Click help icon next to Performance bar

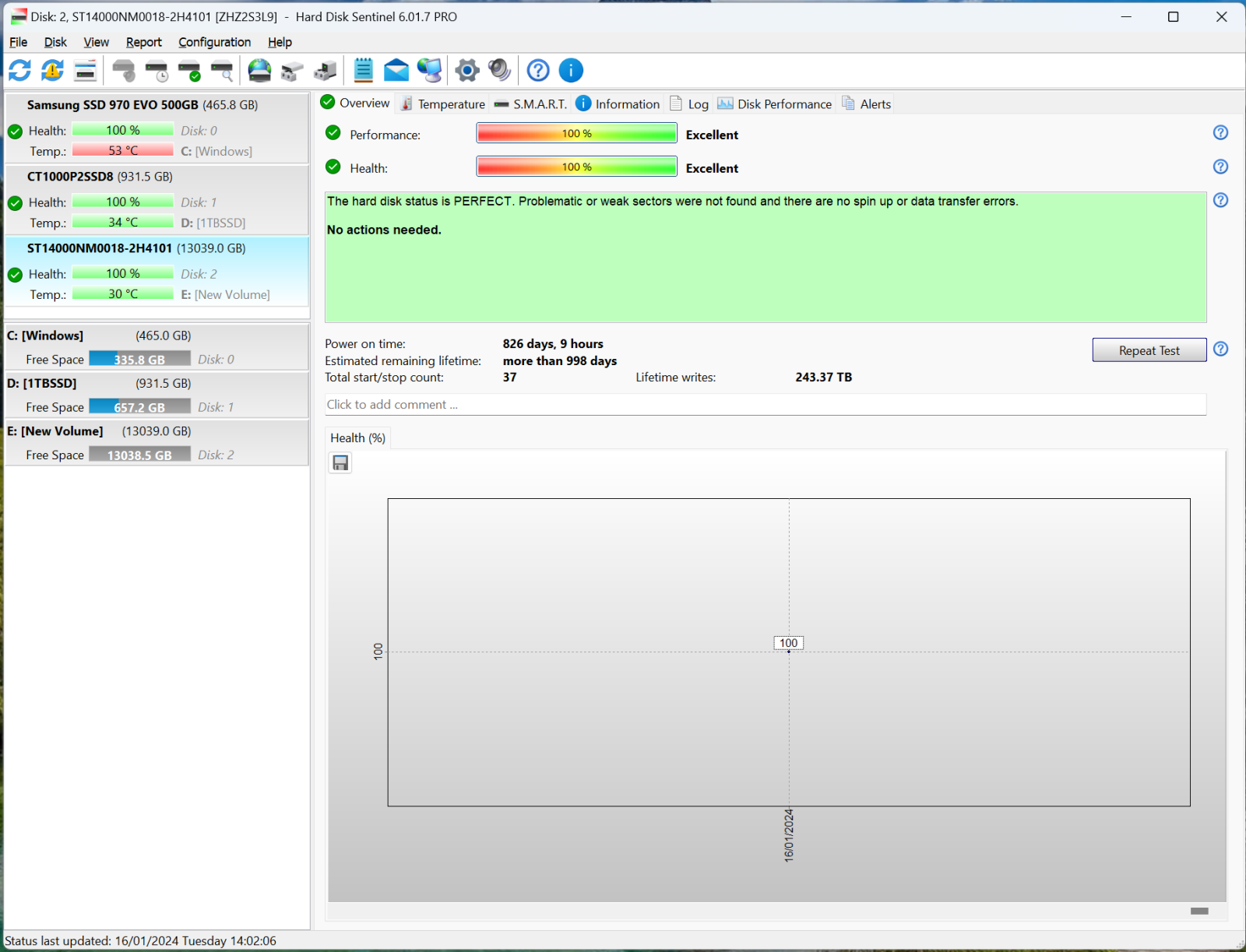click(1220, 133)
